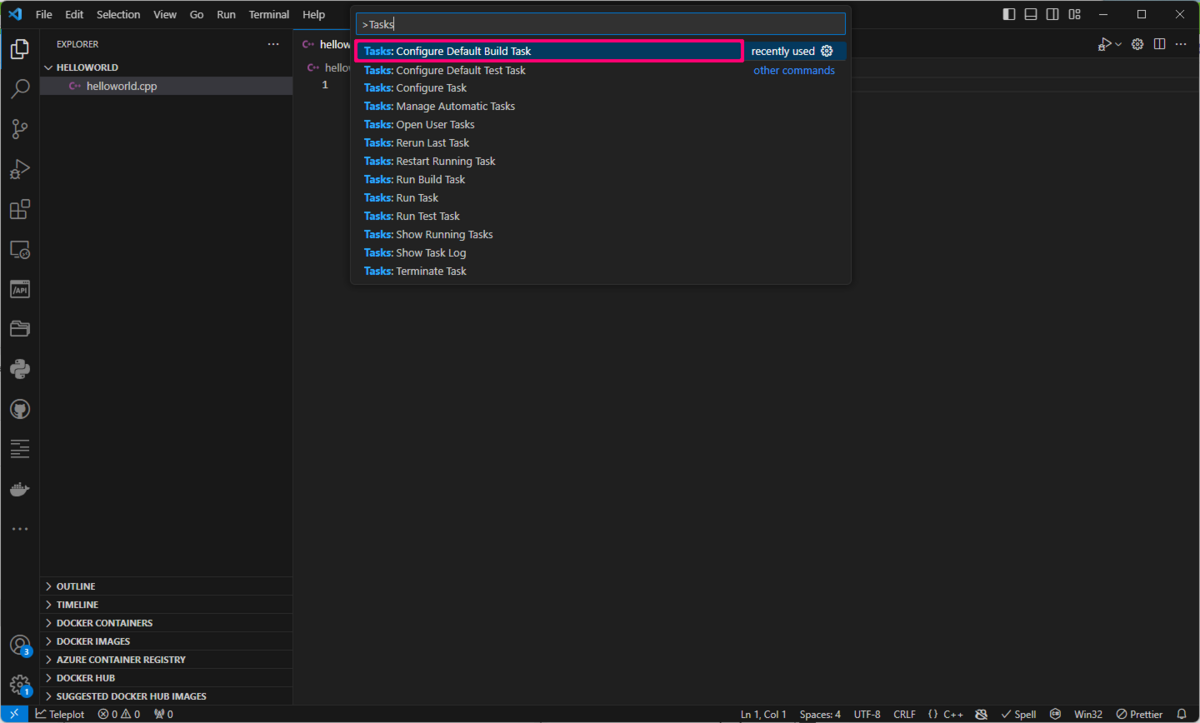Open the Selection menu

coord(118,15)
